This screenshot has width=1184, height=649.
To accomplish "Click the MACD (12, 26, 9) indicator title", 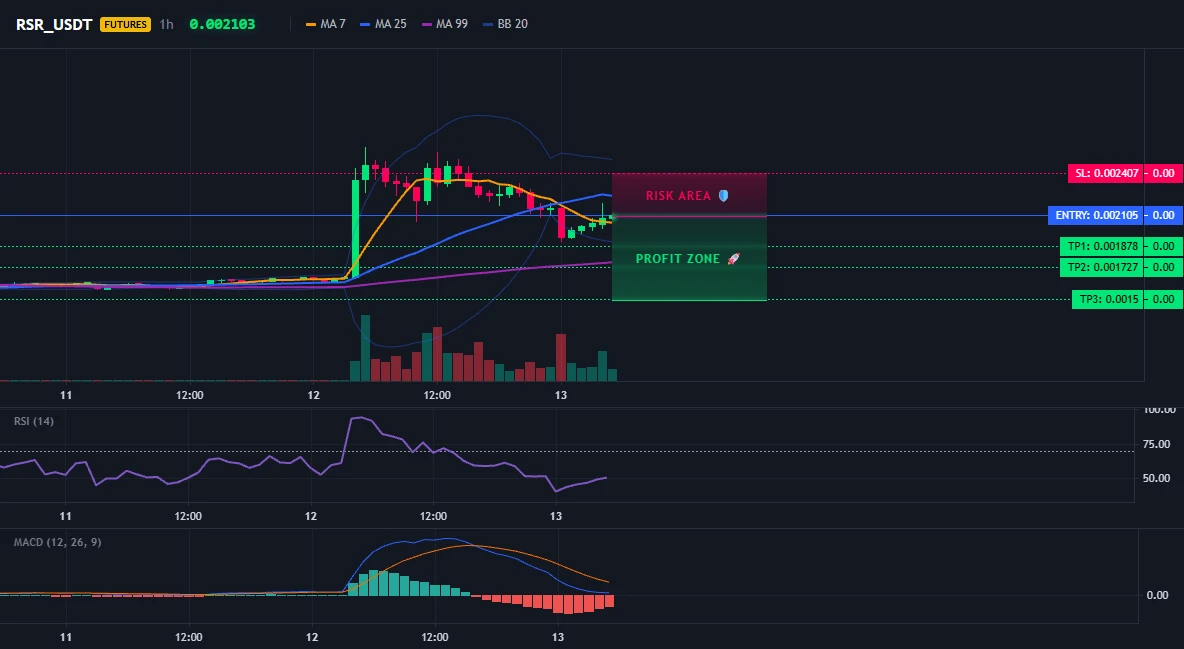I will pyautogui.click(x=57, y=542).
